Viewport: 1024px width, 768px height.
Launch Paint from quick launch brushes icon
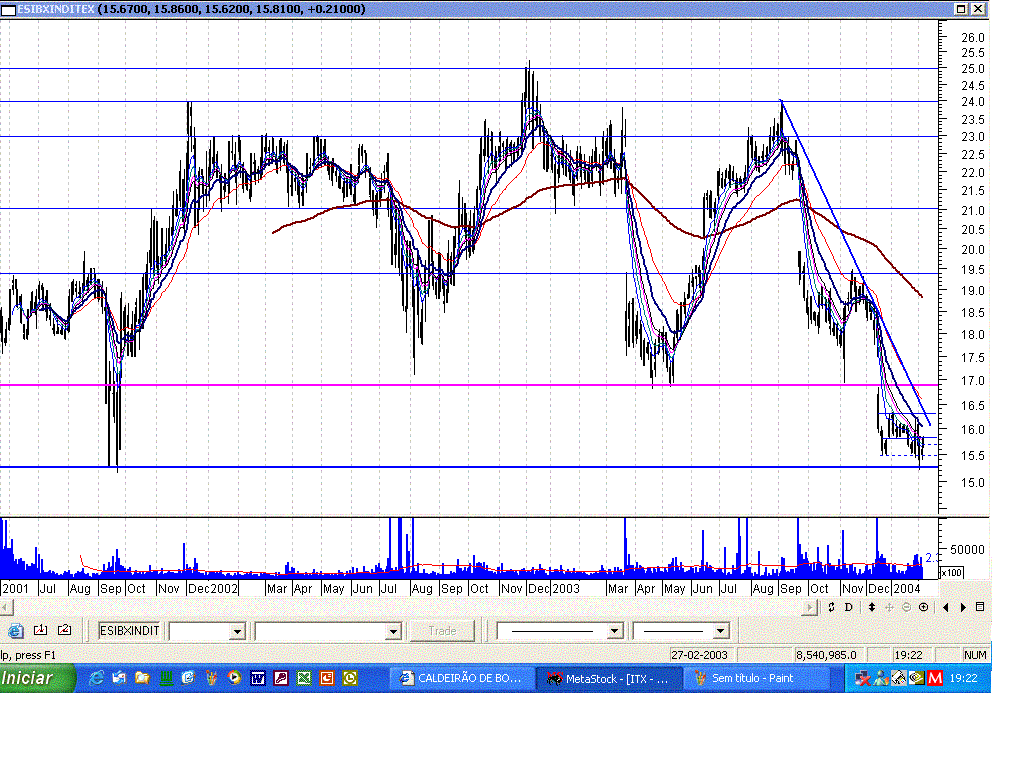pos(211,679)
